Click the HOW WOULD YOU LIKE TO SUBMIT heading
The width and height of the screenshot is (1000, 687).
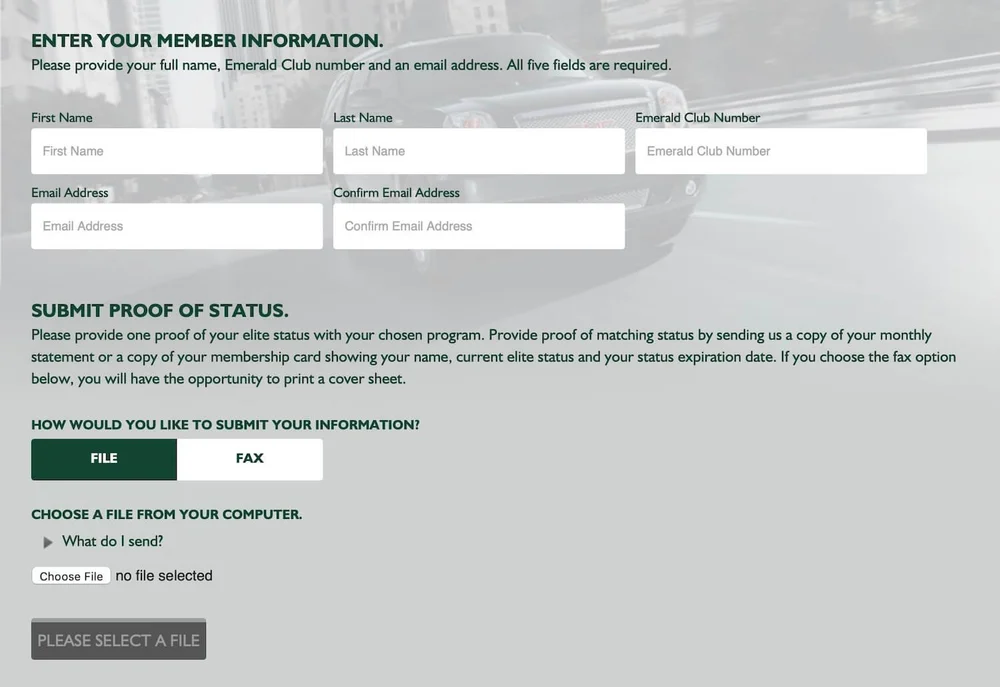pos(225,424)
